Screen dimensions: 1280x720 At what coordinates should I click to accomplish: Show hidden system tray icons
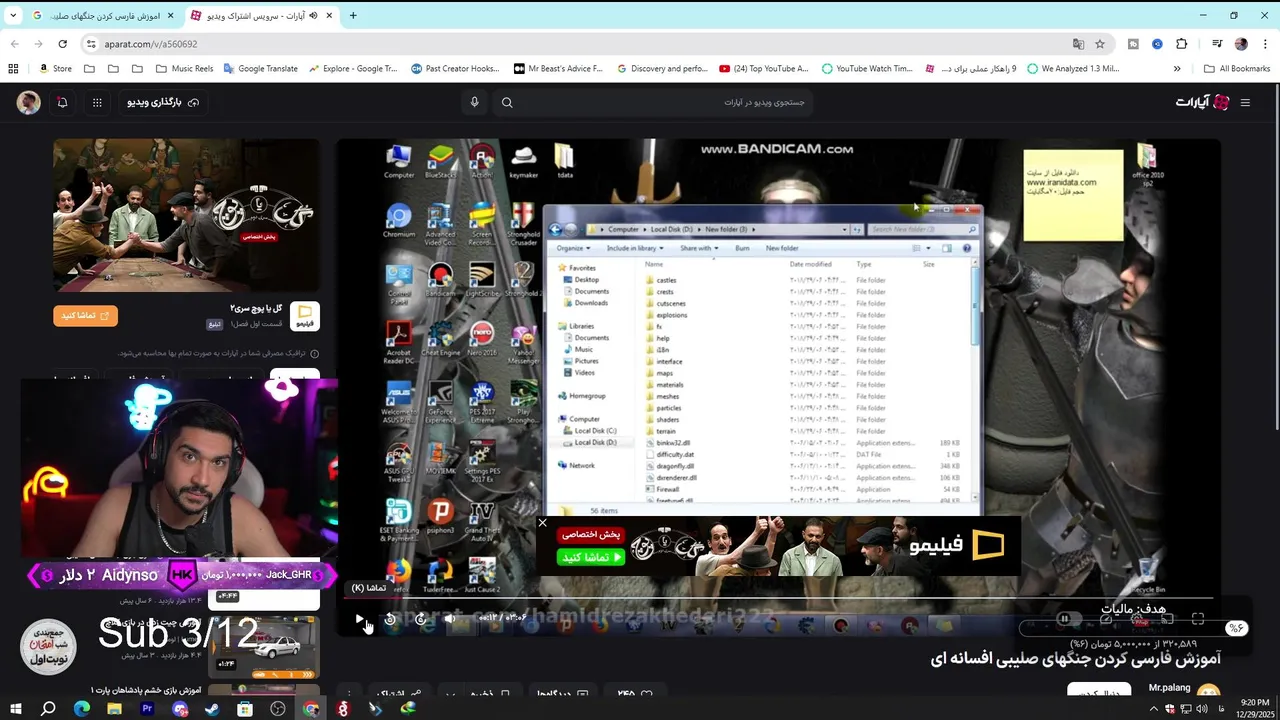[1154, 708]
